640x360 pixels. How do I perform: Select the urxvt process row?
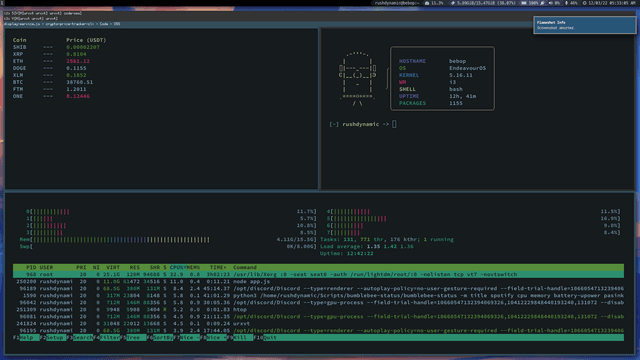(318, 324)
